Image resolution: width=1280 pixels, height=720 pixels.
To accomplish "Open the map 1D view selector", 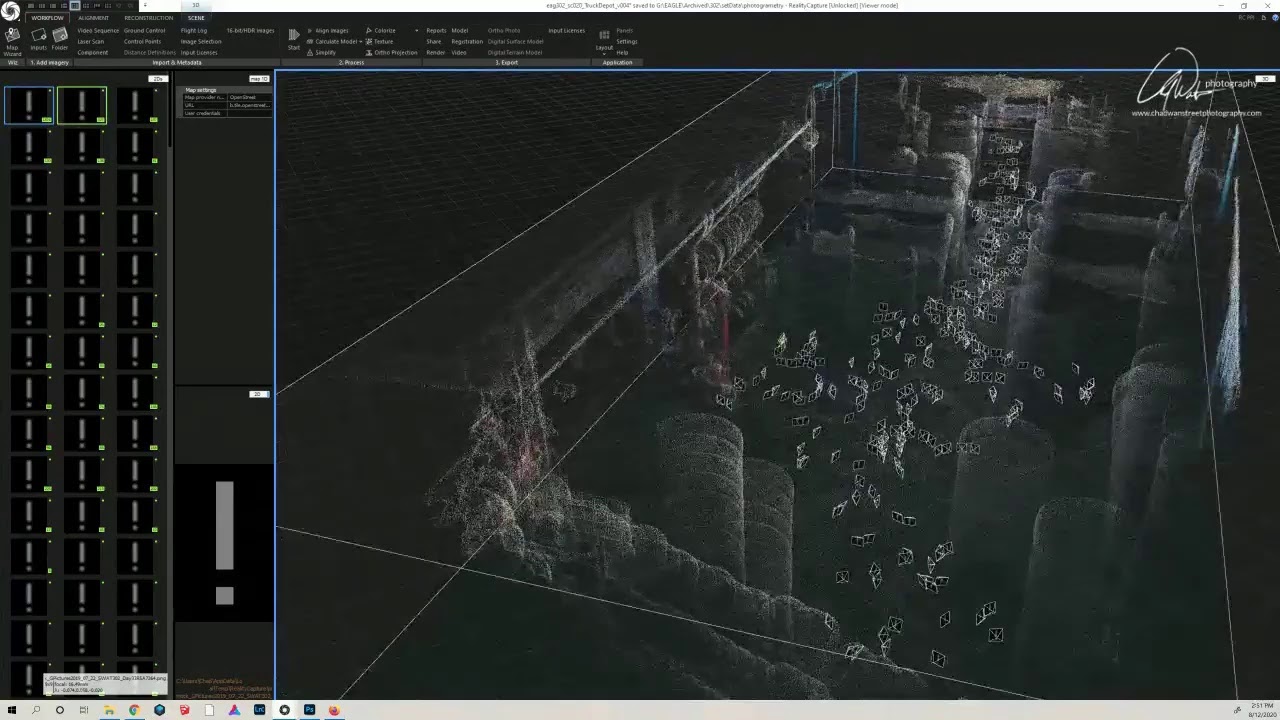I will pyautogui.click(x=259, y=79).
